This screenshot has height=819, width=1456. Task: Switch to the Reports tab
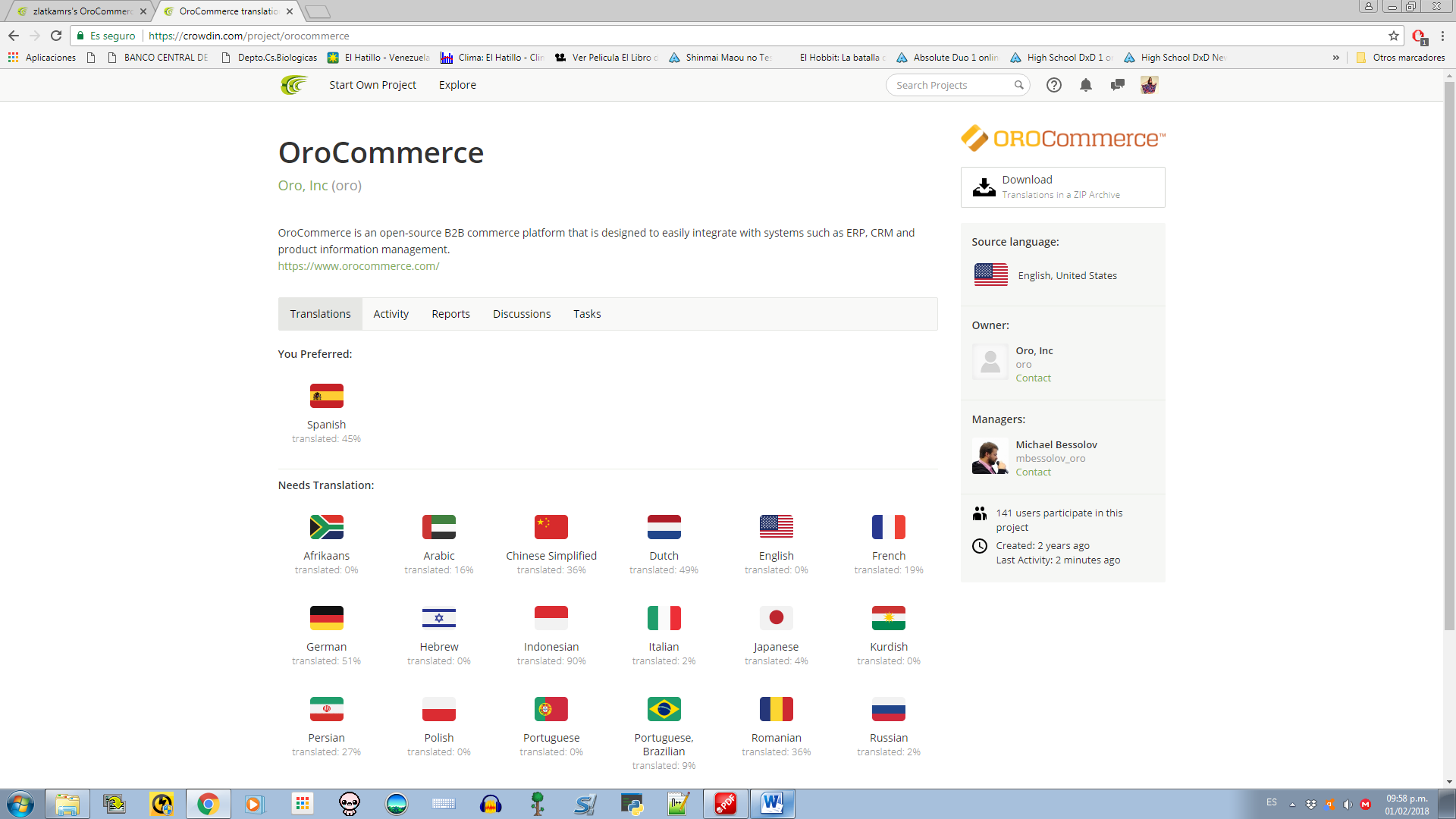click(x=450, y=314)
